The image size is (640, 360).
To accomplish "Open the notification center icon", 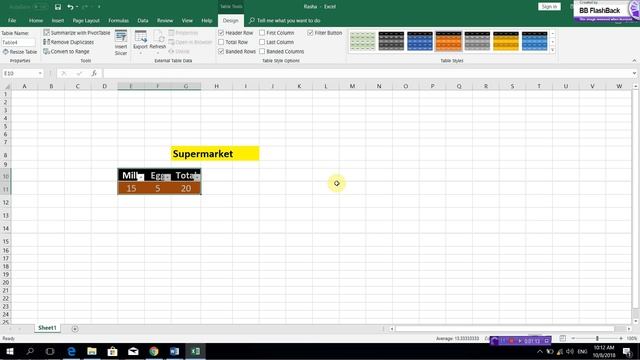I will tap(628, 351).
